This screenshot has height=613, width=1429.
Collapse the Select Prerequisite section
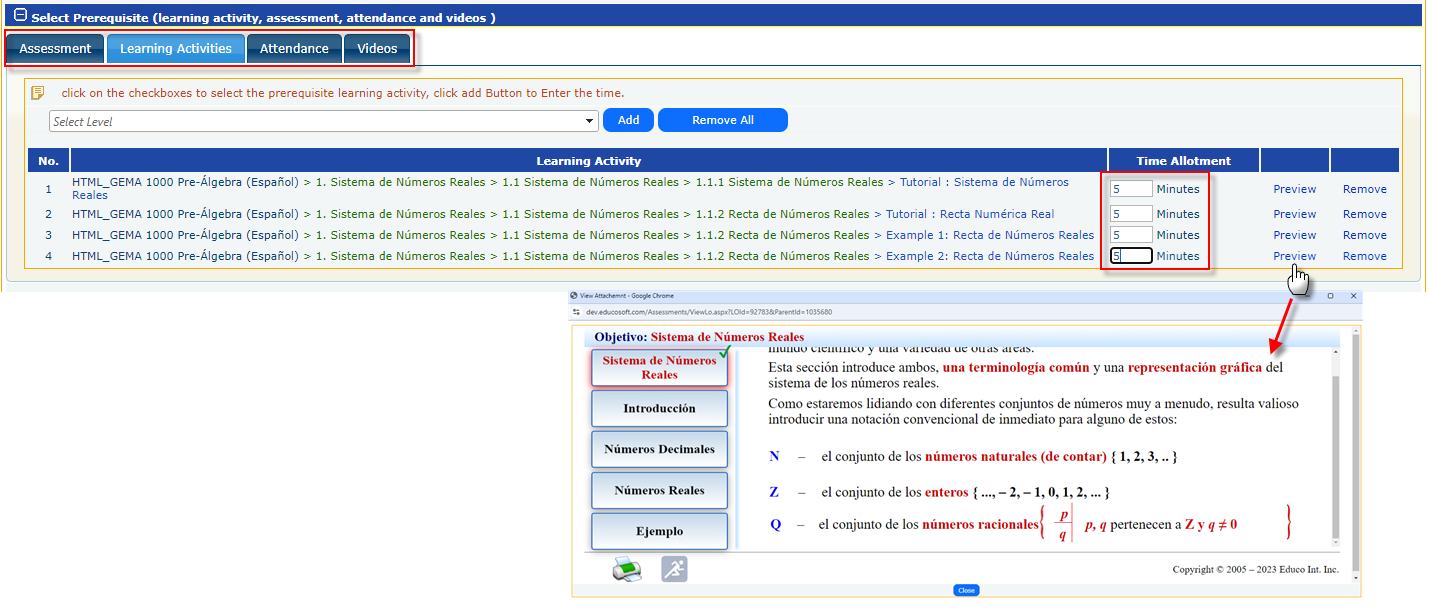(20, 16)
